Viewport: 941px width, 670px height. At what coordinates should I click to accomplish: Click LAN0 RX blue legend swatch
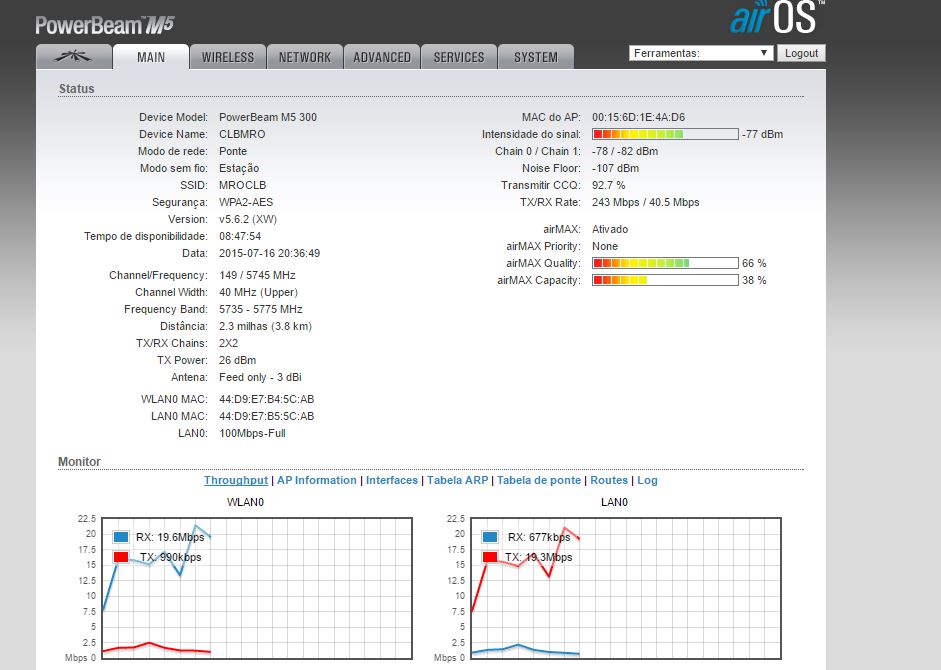click(x=490, y=537)
